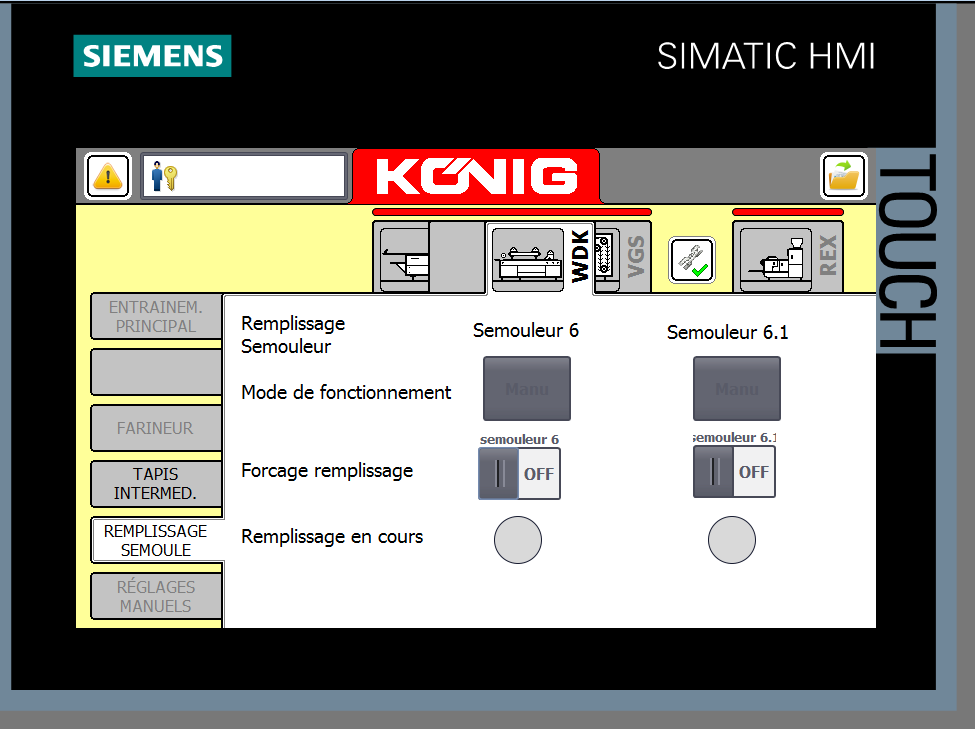Click the 'Semouleur 6' column heading
This screenshot has width=975, height=729.
pyautogui.click(x=526, y=330)
